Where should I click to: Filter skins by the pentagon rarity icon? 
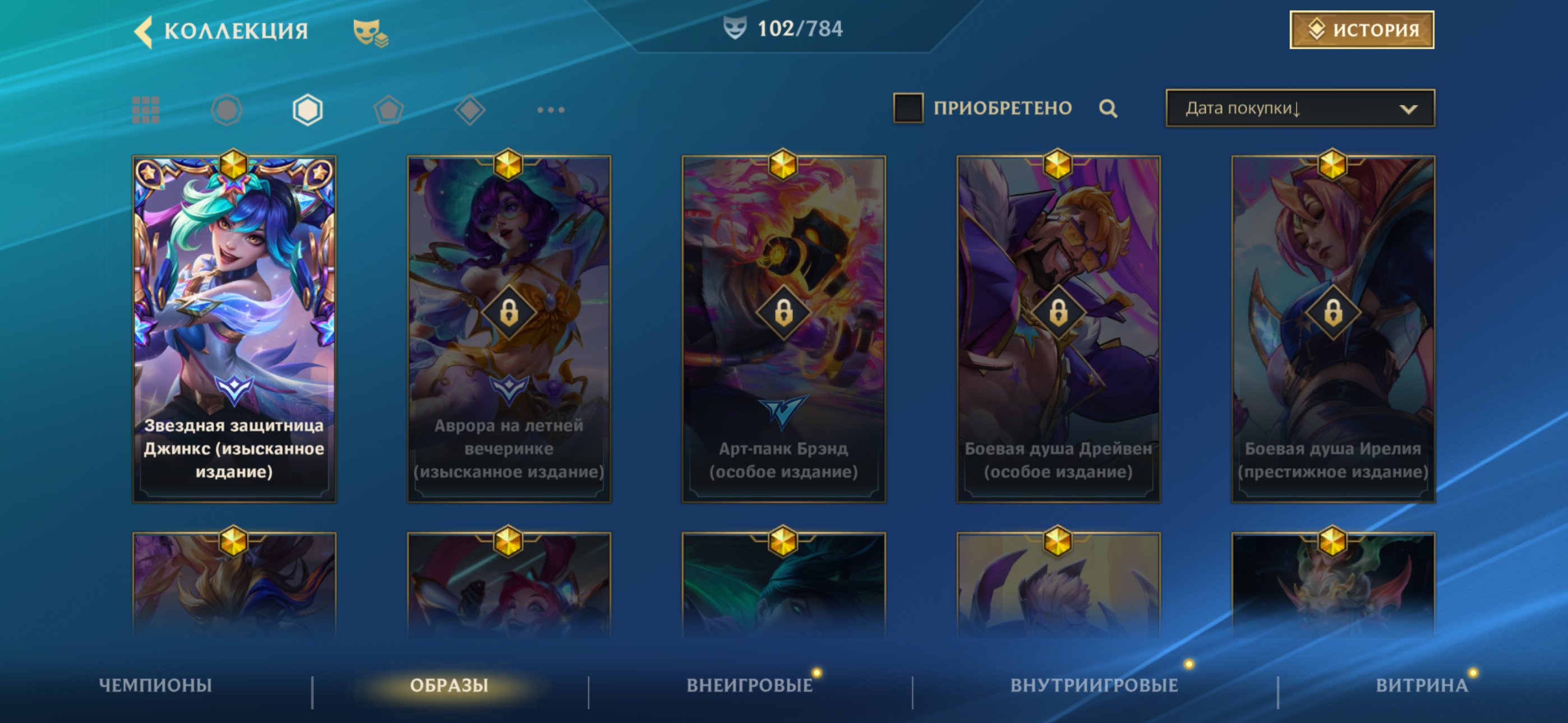click(x=388, y=110)
